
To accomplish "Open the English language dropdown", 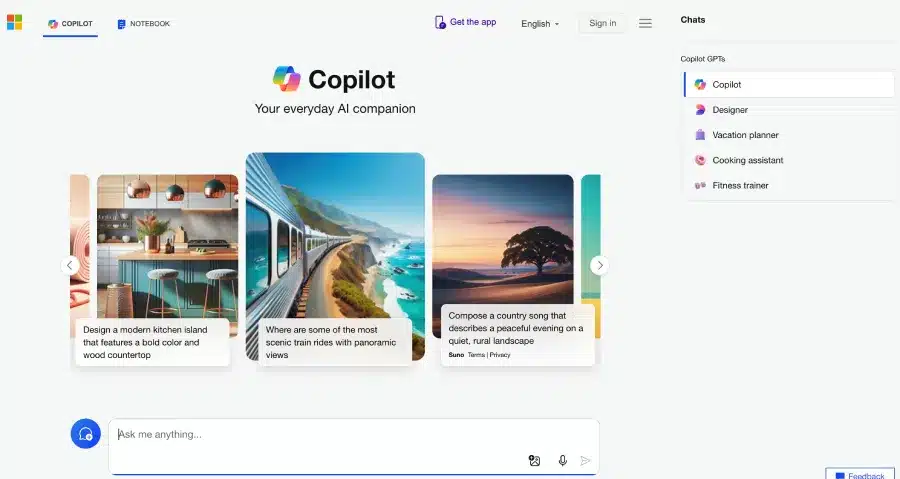I will 540,24.
